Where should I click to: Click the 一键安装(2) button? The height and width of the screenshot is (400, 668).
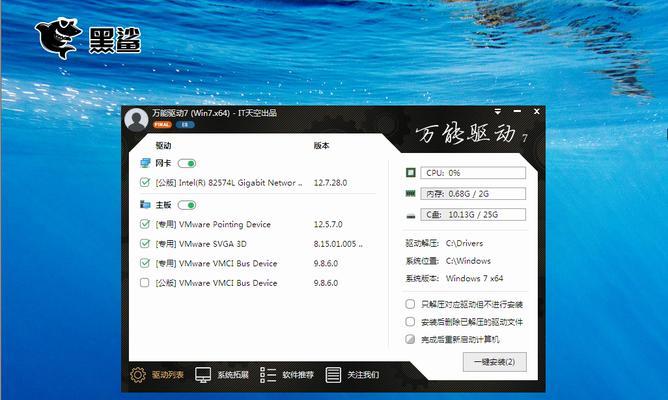pyautogui.click(x=495, y=362)
